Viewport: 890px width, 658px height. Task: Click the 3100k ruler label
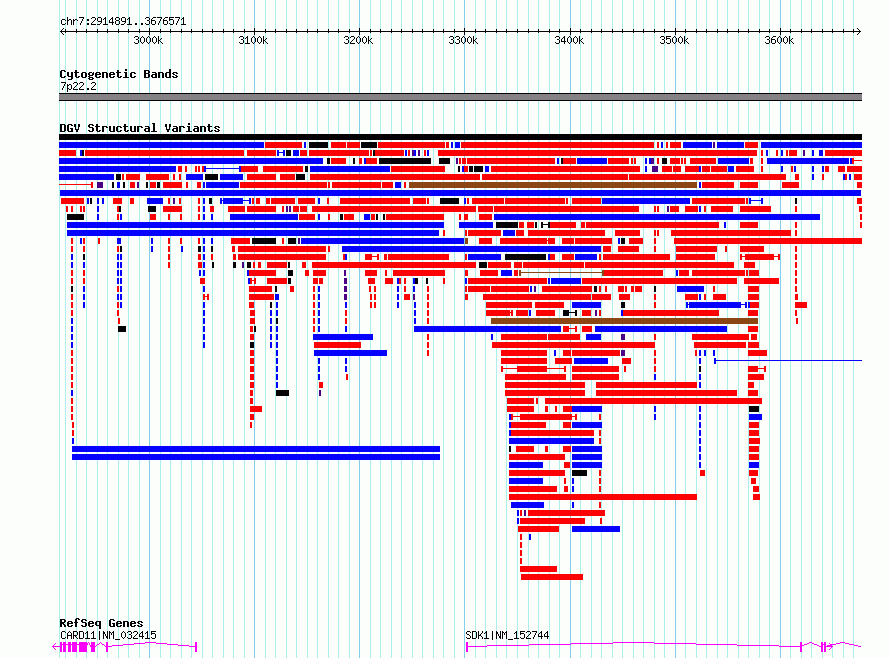point(253,40)
